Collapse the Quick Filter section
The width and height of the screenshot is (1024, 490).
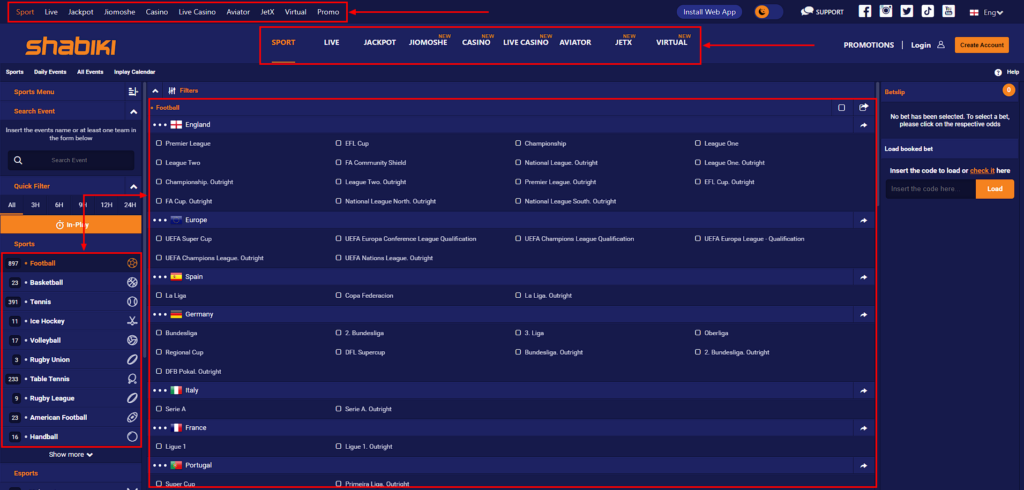click(133, 186)
